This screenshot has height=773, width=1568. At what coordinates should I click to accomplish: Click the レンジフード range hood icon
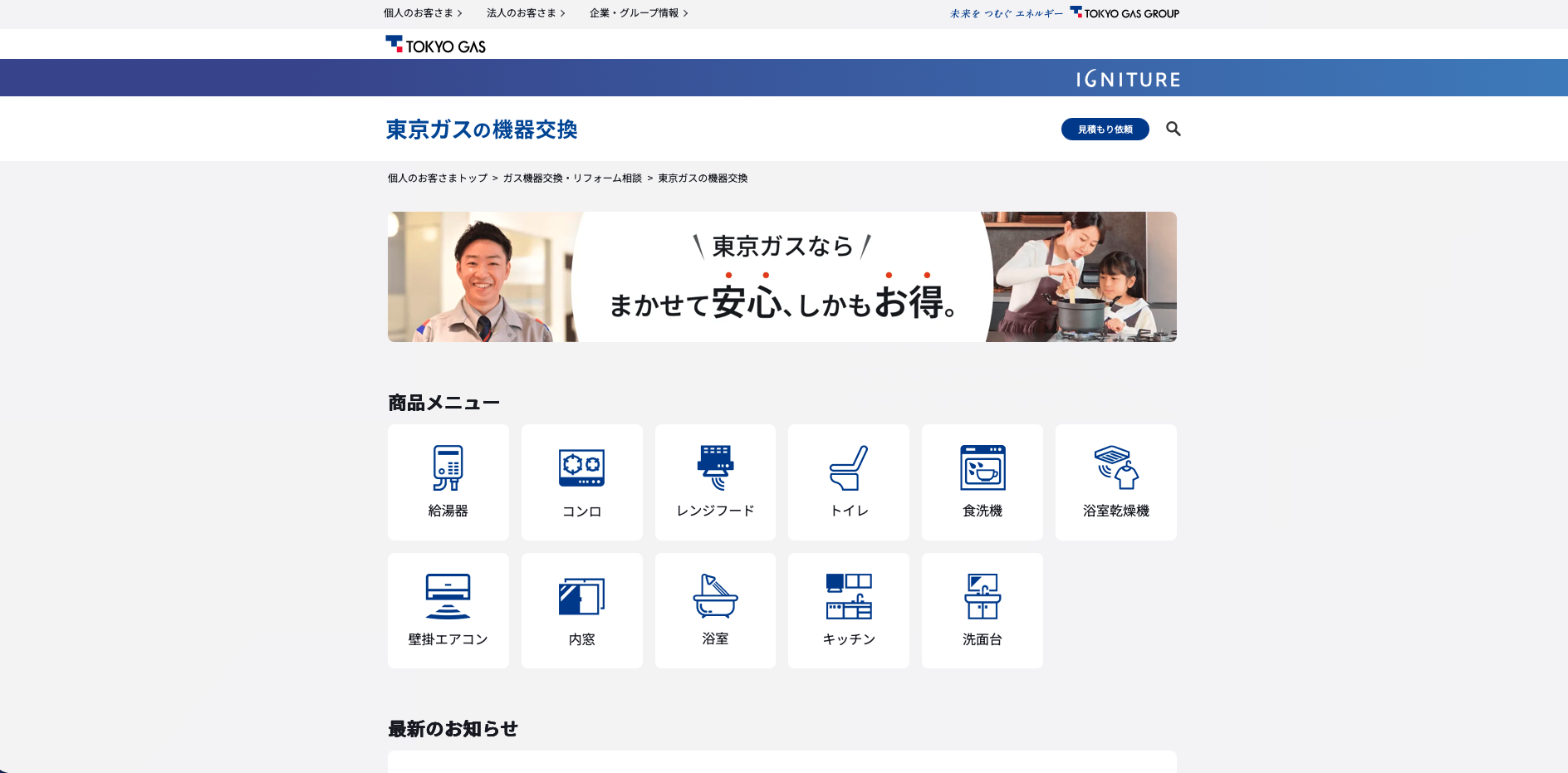(715, 468)
